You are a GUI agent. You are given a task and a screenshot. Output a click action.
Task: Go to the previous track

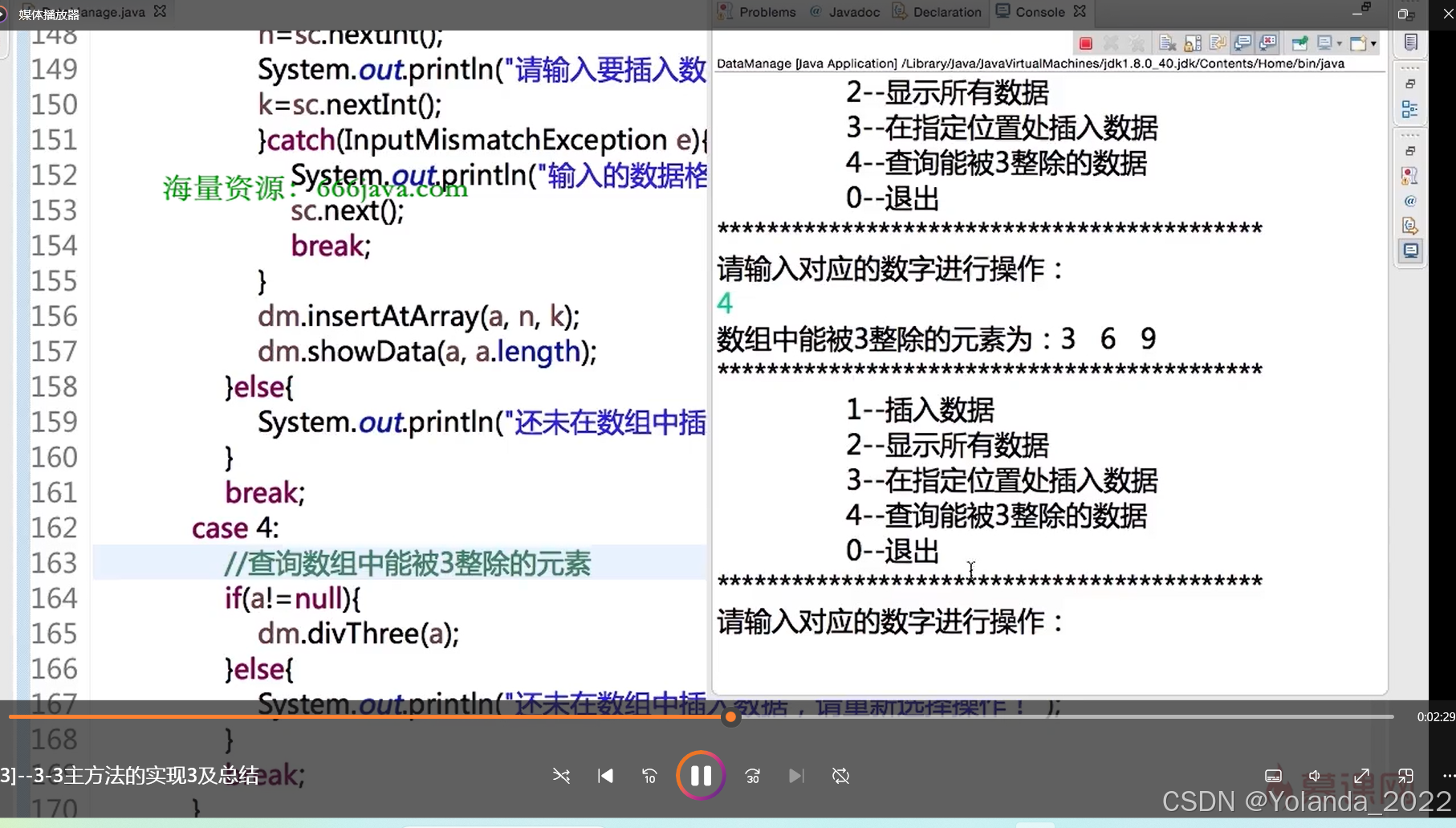(x=606, y=776)
